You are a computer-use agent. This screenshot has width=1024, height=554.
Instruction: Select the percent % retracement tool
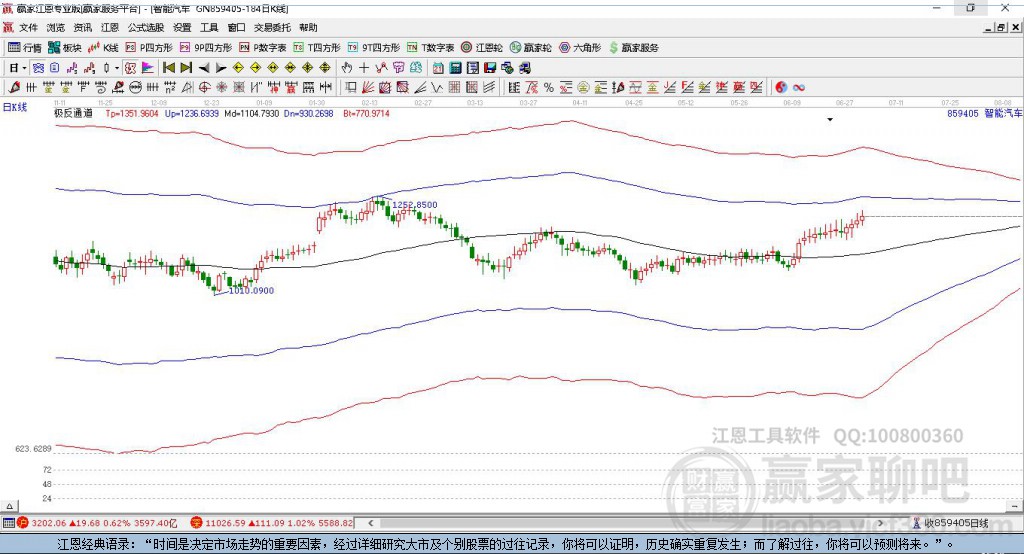549,88
